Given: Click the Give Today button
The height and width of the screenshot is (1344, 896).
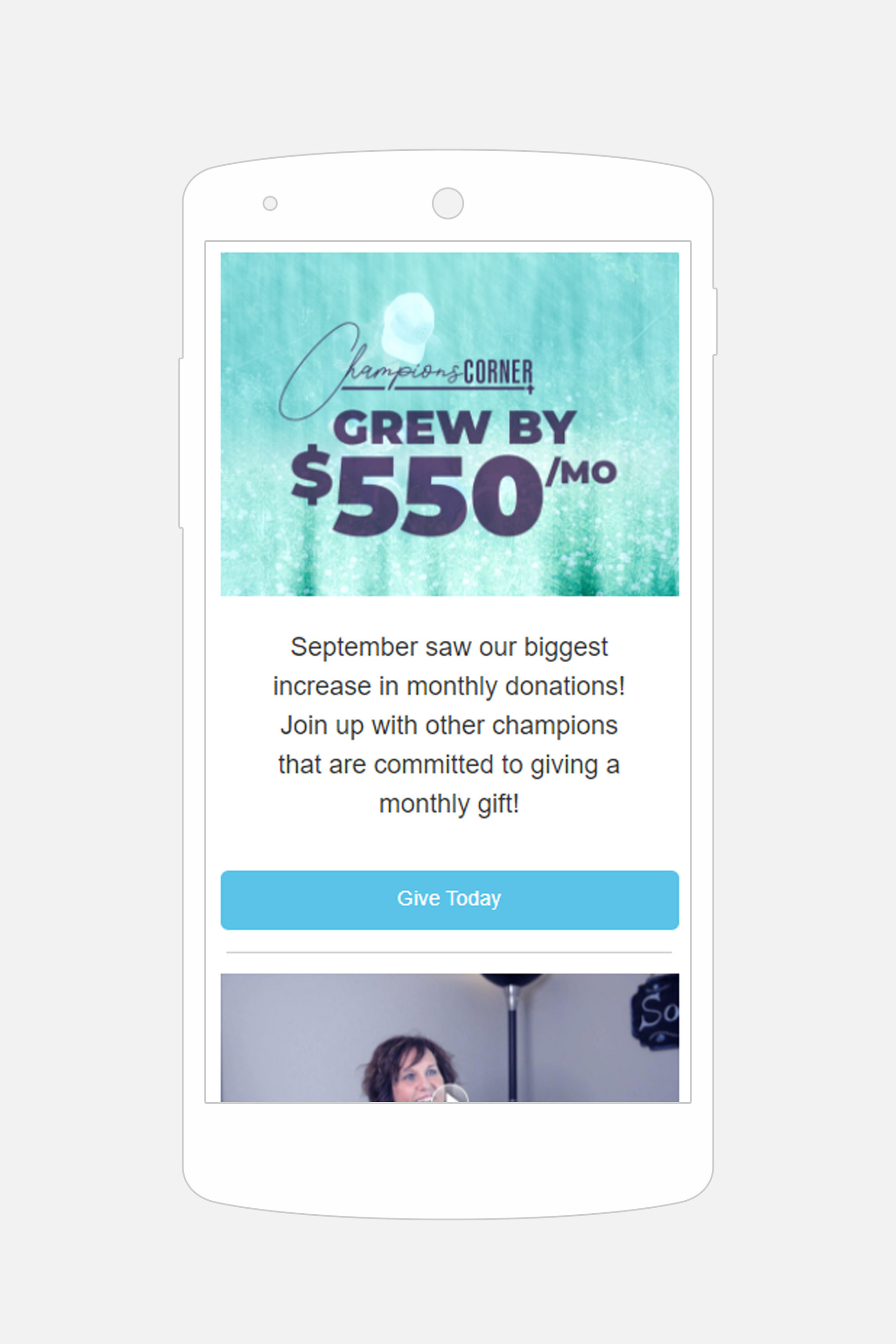Looking at the screenshot, I should [449, 899].
